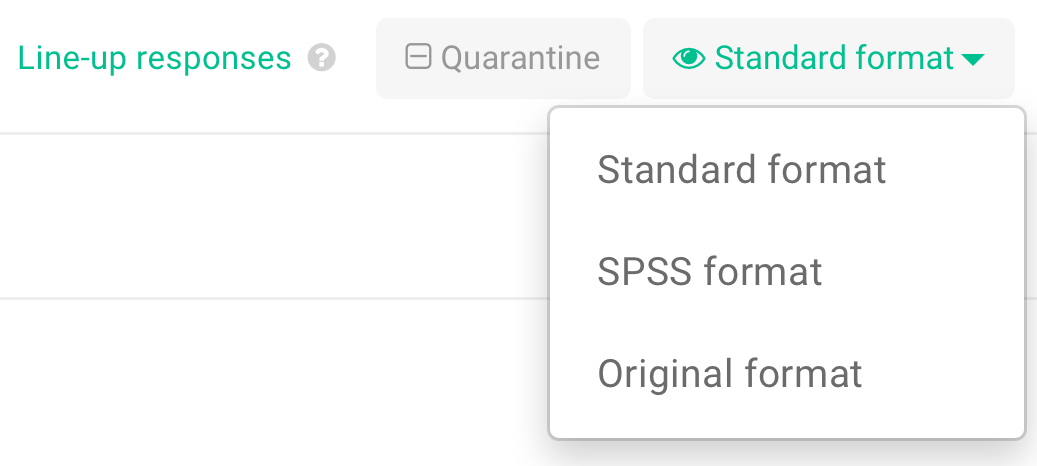
Task: Click the green eye icon
Action: pos(689,59)
